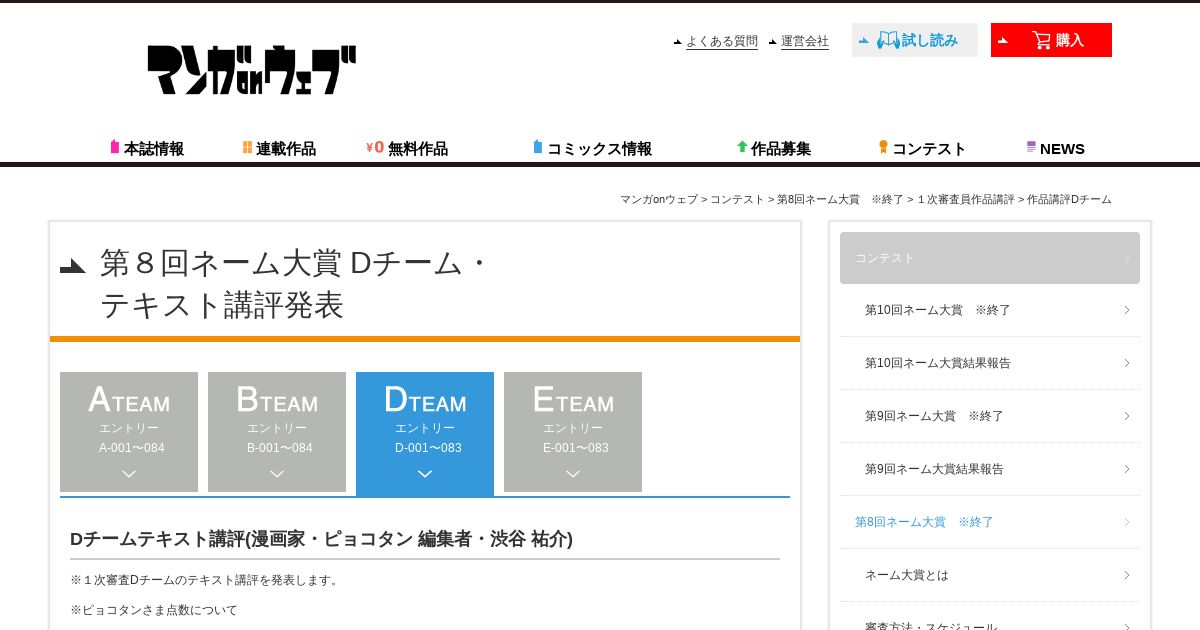Open sidebar item 第10回ネーム大賞 ※終了
The height and width of the screenshot is (630, 1200).
point(990,310)
